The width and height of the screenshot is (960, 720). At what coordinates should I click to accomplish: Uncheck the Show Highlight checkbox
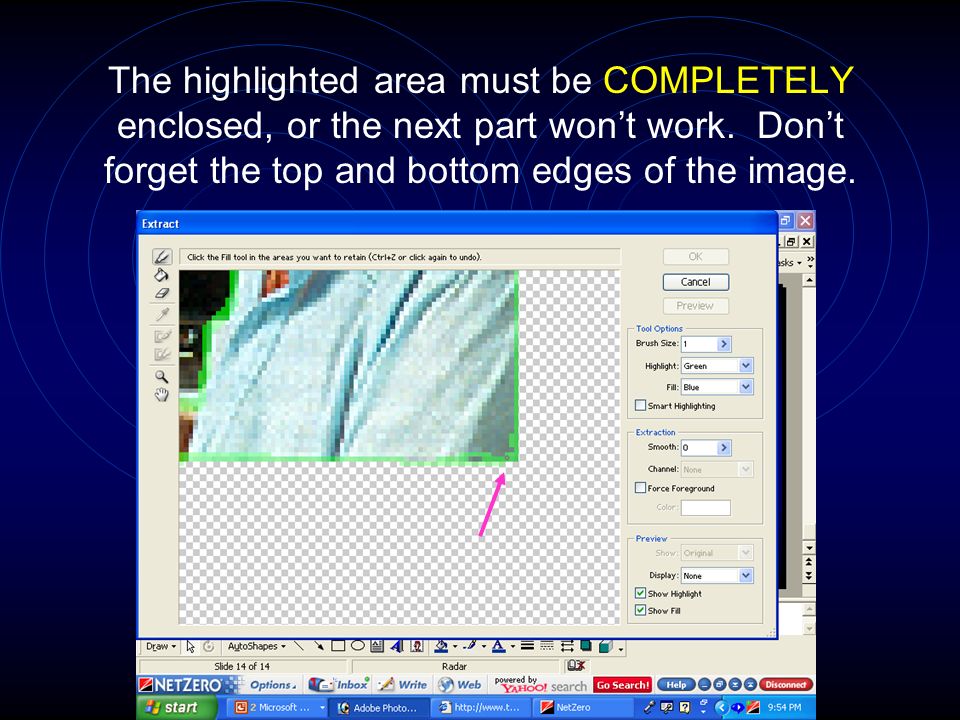[x=640, y=593]
